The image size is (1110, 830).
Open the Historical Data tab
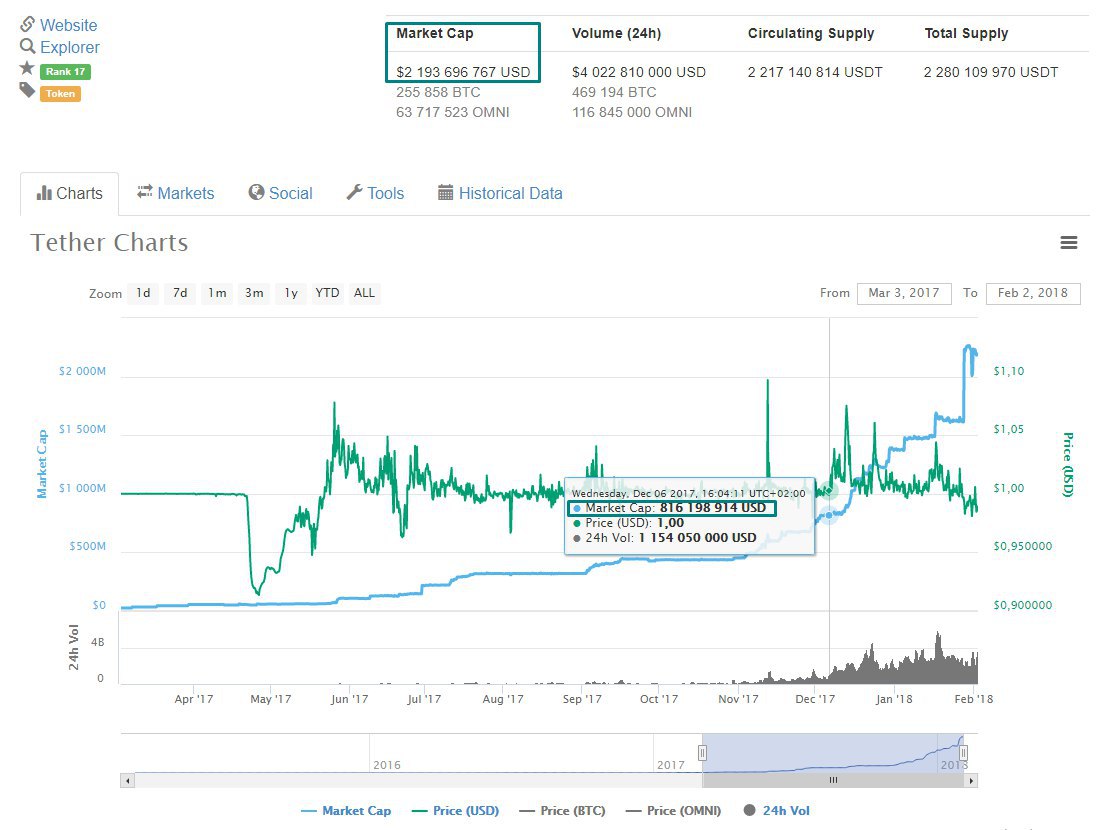tap(500, 193)
